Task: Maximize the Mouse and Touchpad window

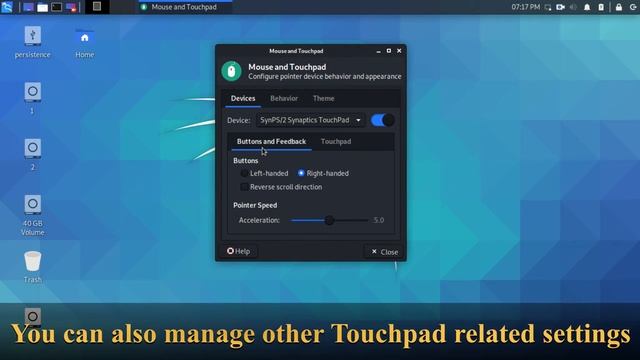Action: pyautogui.click(x=389, y=51)
